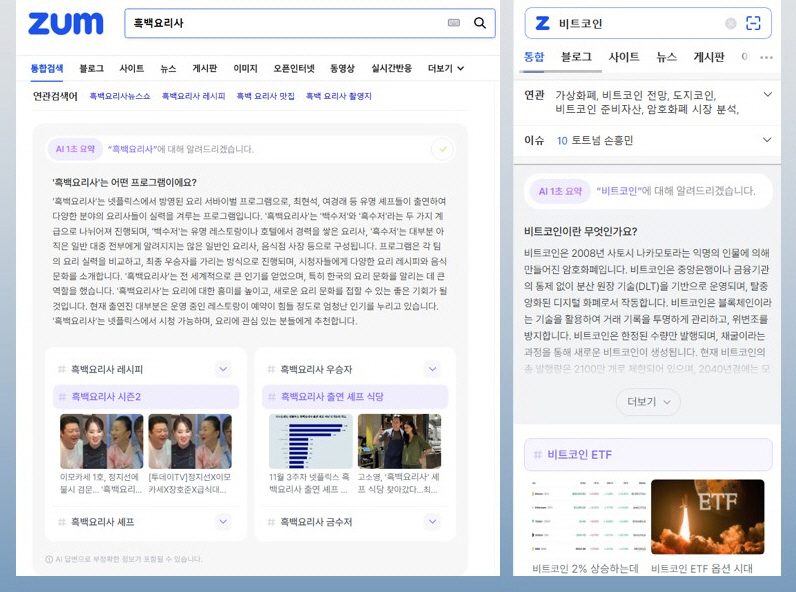Click the # icon beside 흑백요리사 우승자

pos(271,369)
